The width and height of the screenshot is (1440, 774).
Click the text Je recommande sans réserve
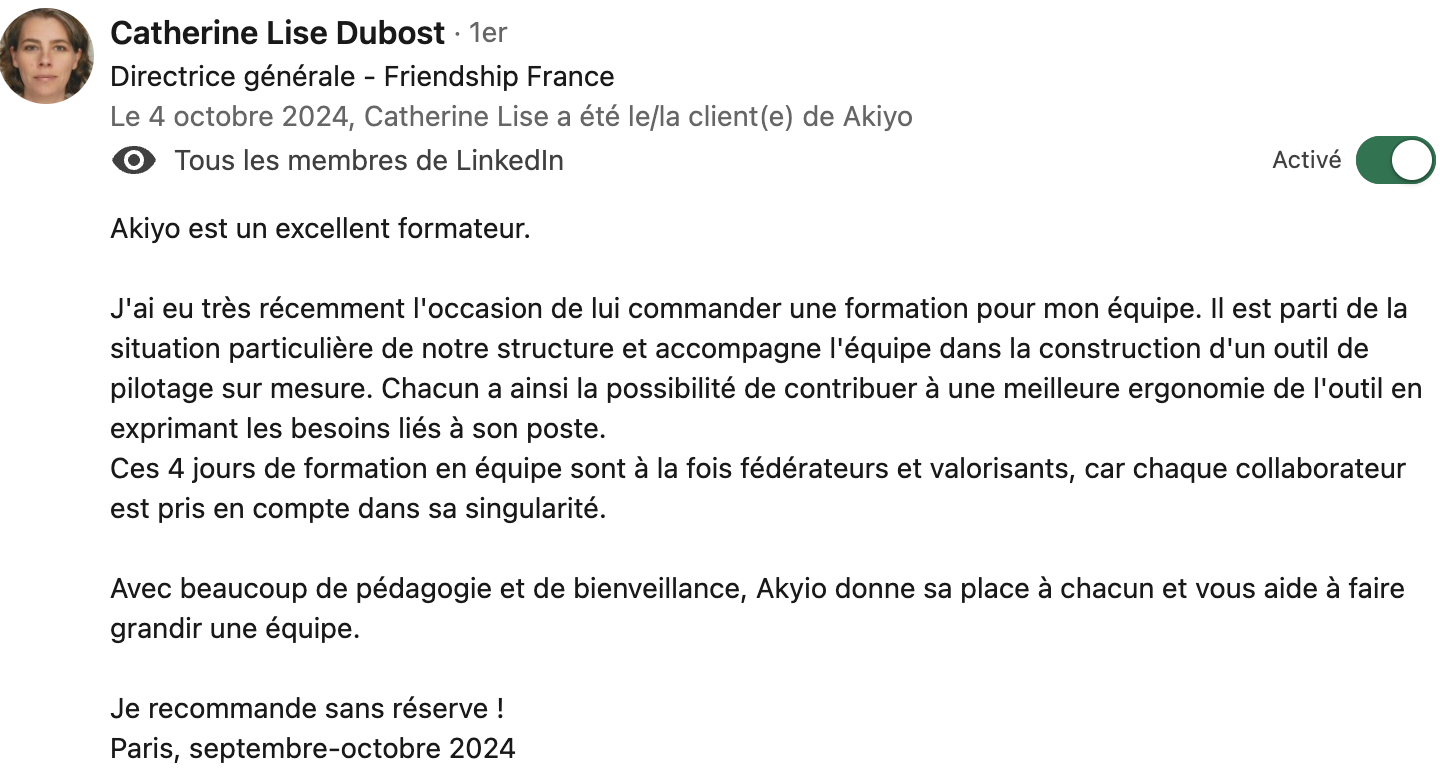[307, 709]
